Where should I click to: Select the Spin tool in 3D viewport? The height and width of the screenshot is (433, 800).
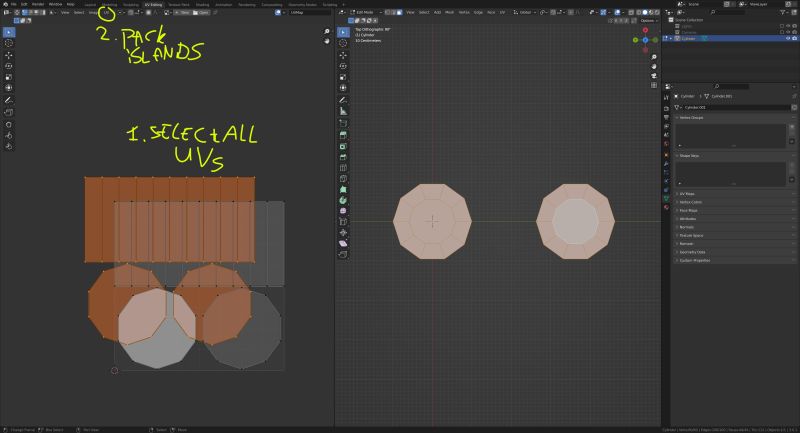click(343, 200)
